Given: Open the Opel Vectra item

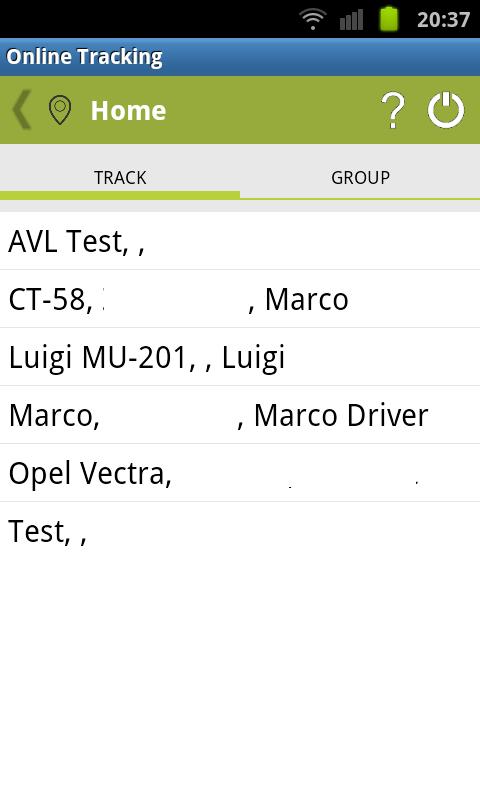Looking at the screenshot, I should pyautogui.click(x=240, y=473).
